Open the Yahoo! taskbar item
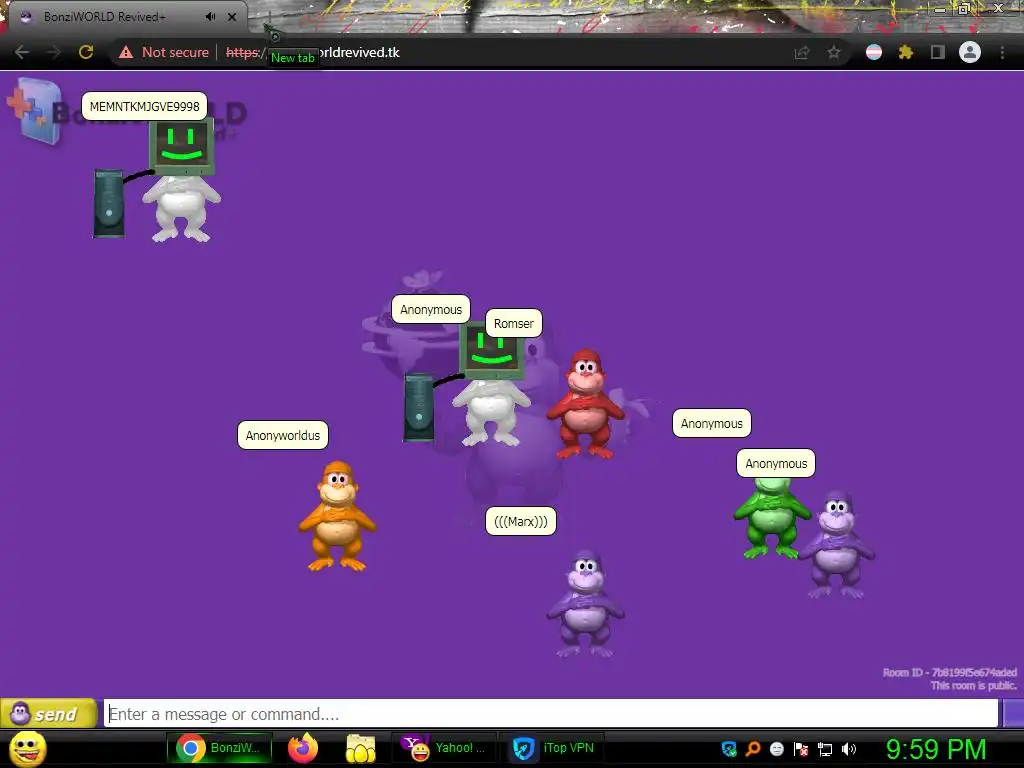 click(x=444, y=748)
